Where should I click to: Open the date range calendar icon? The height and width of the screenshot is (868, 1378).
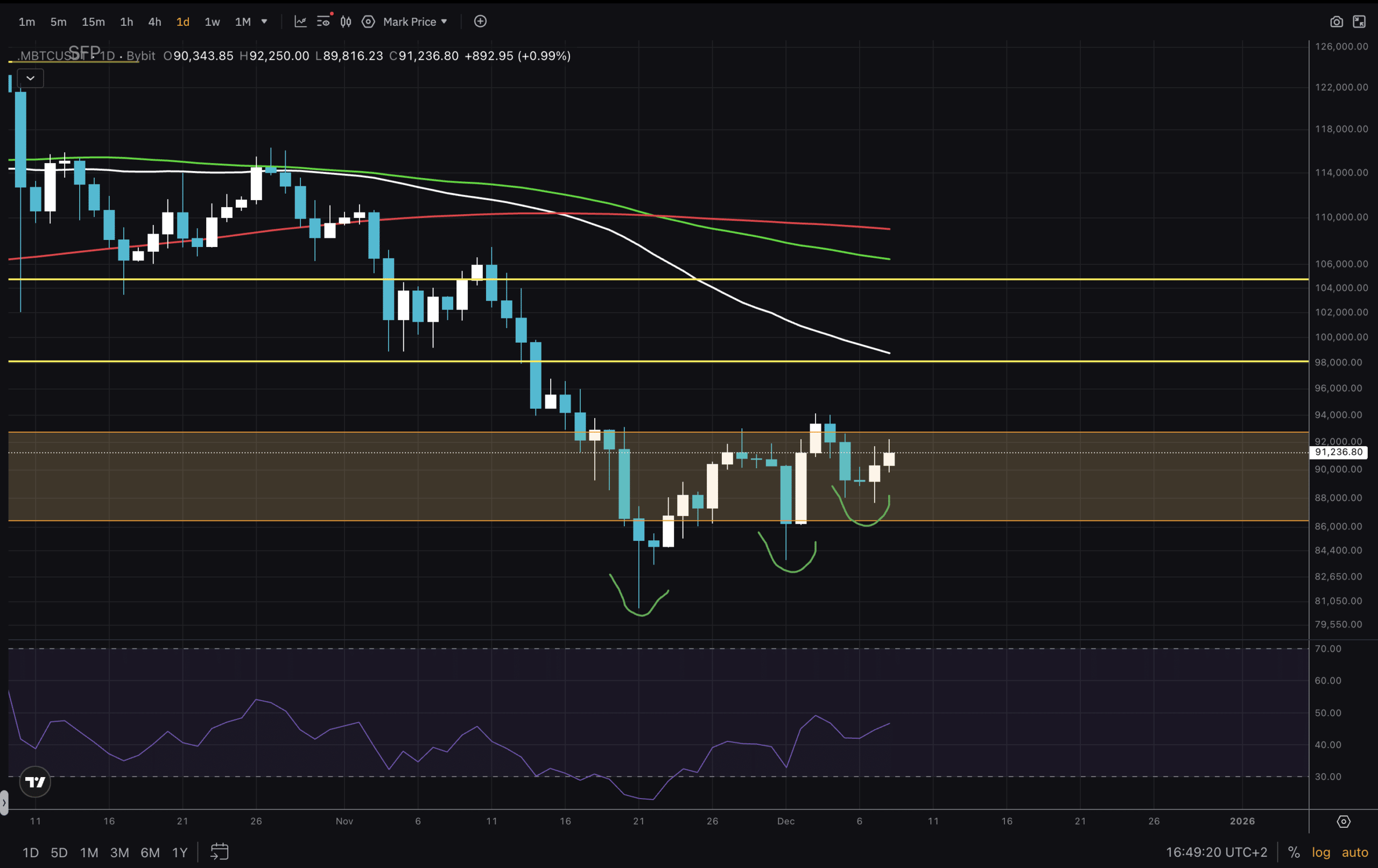[219, 851]
